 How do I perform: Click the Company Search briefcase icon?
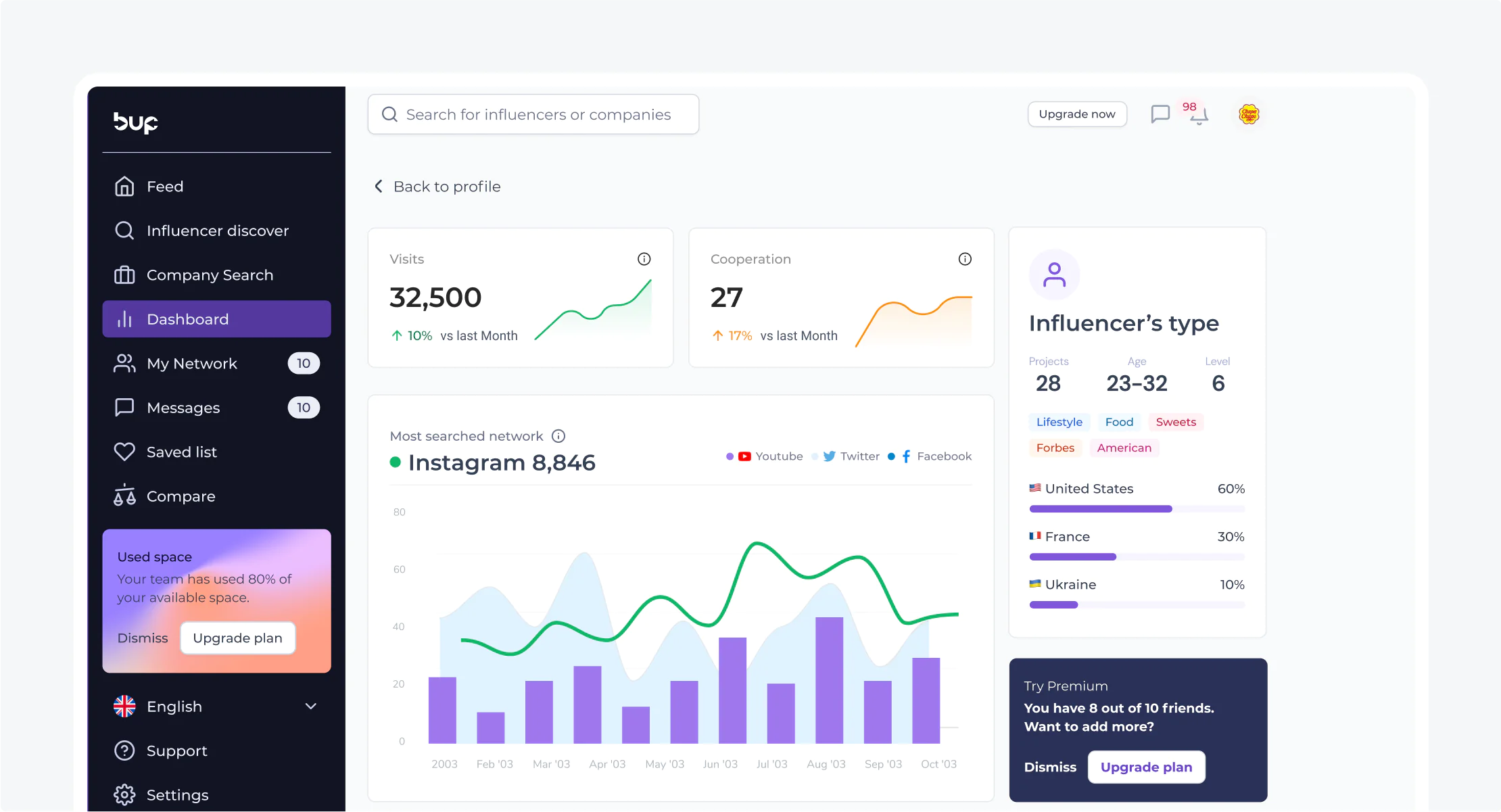(124, 274)
